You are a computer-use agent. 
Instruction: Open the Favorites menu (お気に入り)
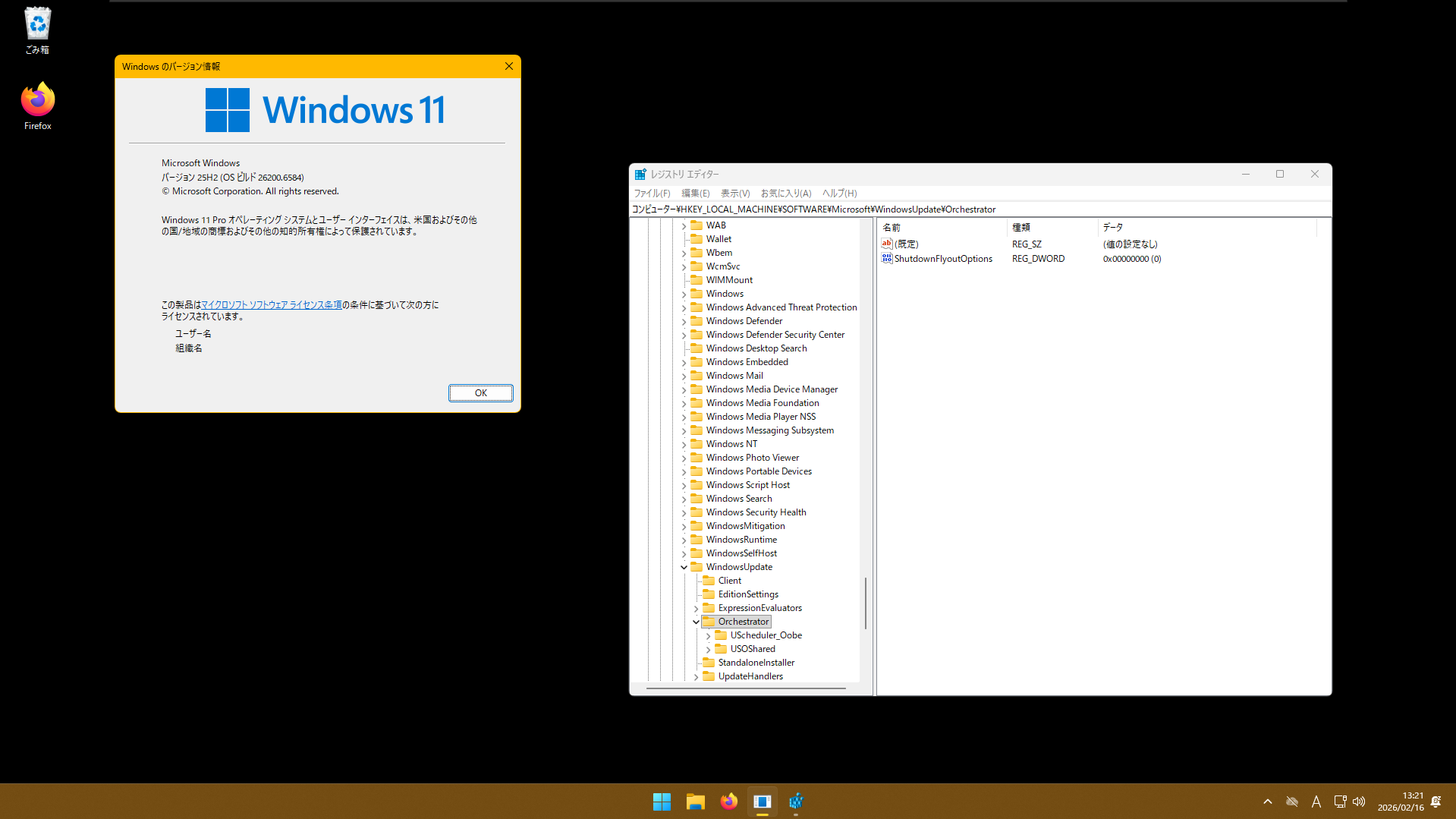coord(785,194)
